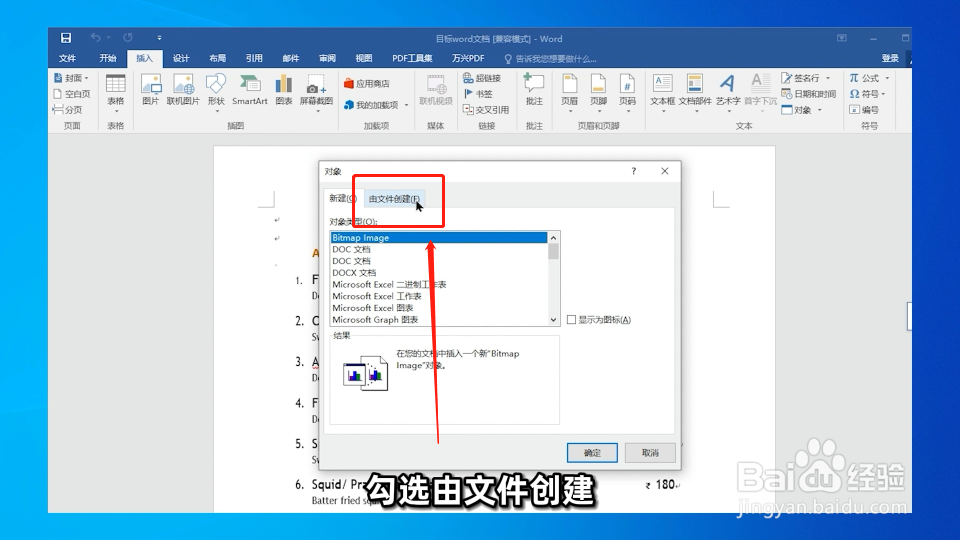Open the 屏幕截图 screenshot tool
This screenshot has width=960, height=540.
pyautogui.click(x=316, y=93)
